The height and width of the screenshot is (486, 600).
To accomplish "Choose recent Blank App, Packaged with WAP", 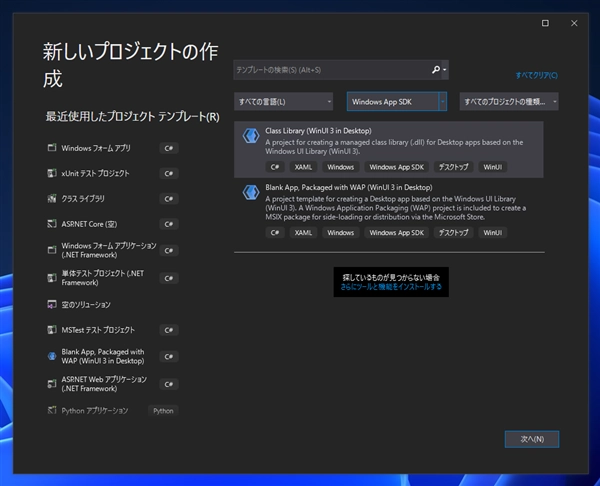I will tap(112, 356).
